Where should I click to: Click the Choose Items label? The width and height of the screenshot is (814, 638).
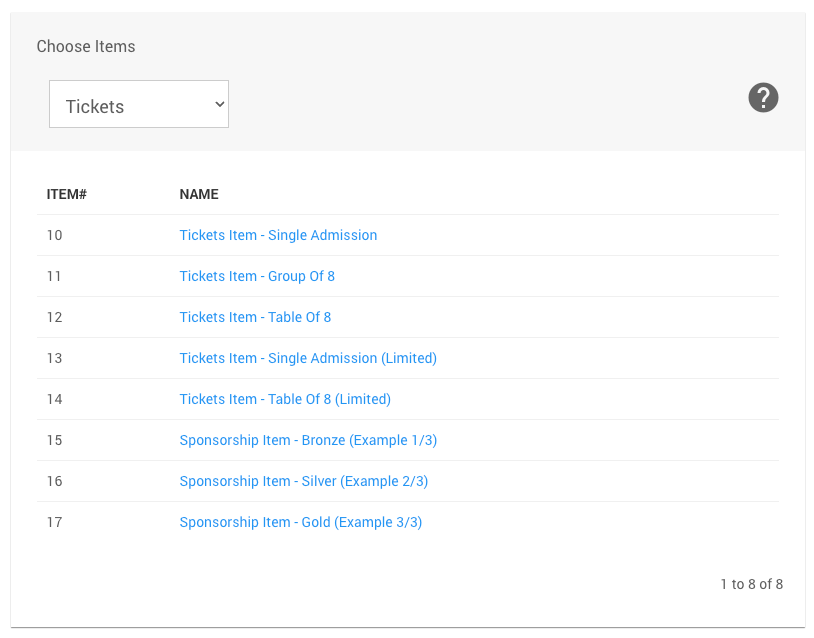[86, 46]
